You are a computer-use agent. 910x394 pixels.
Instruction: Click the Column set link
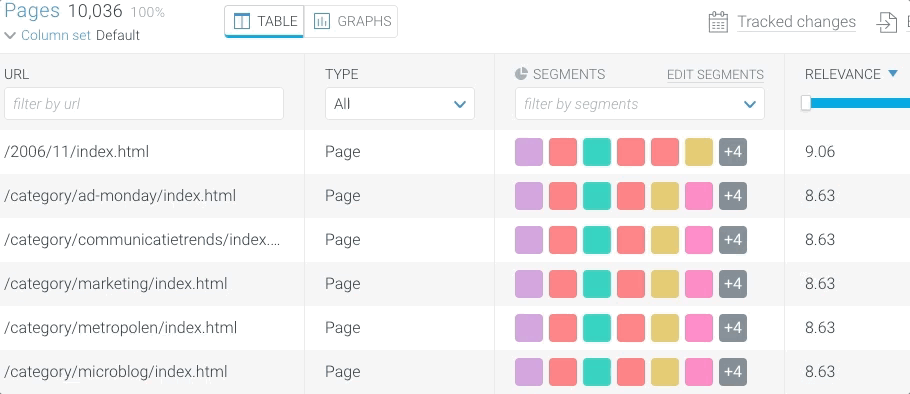click(56, 35)
